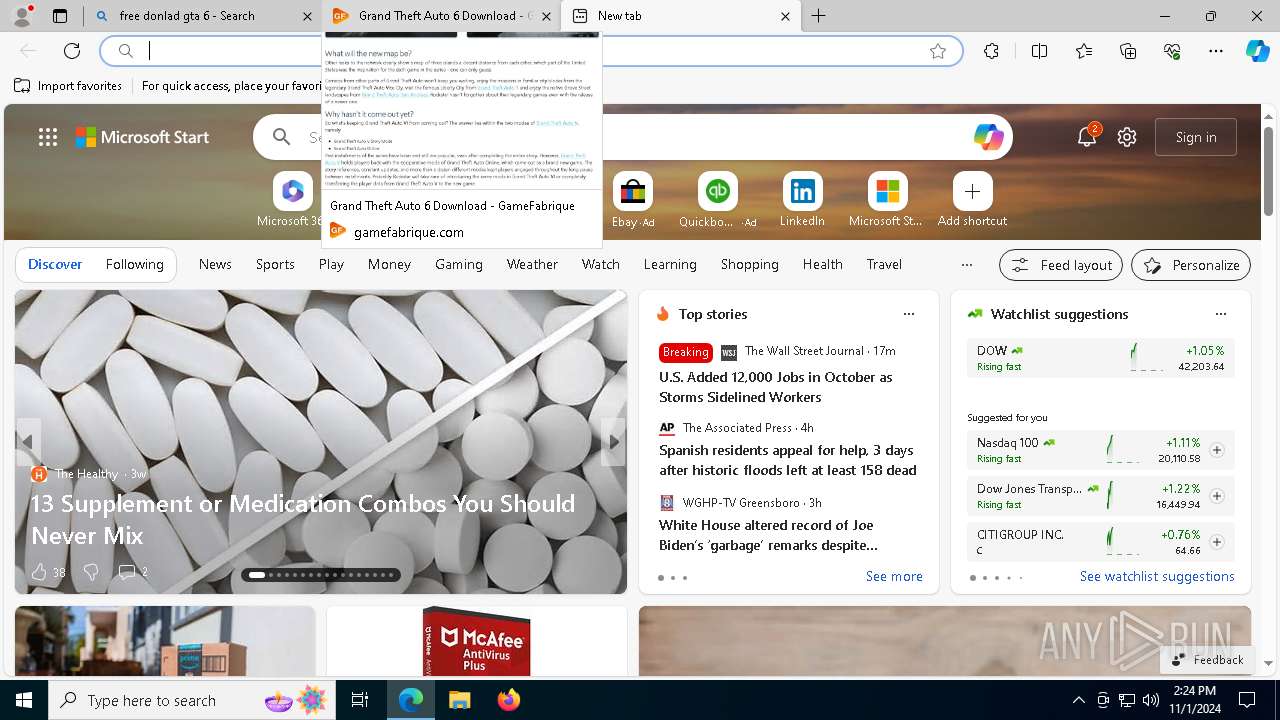Image resolution: width=1280 pixels, height=720 pixels.
Task: Open the Weather category
Action: pyautogui.click(x=532, y=265)
